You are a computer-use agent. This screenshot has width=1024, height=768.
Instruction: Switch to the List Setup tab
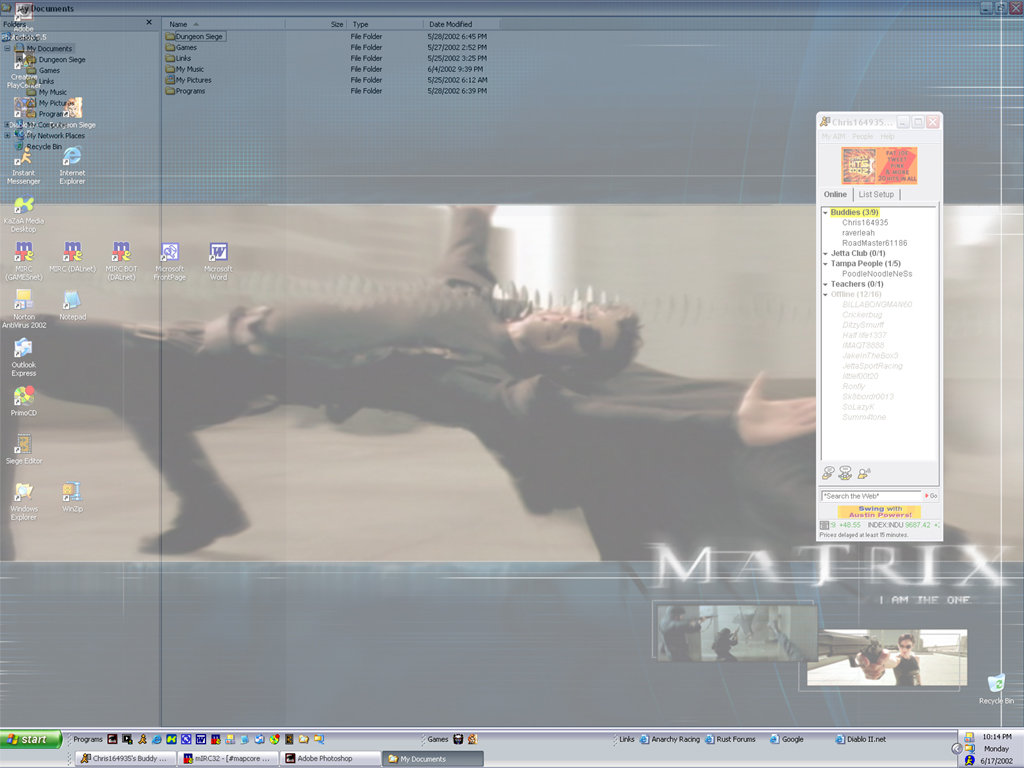(876, 195)
